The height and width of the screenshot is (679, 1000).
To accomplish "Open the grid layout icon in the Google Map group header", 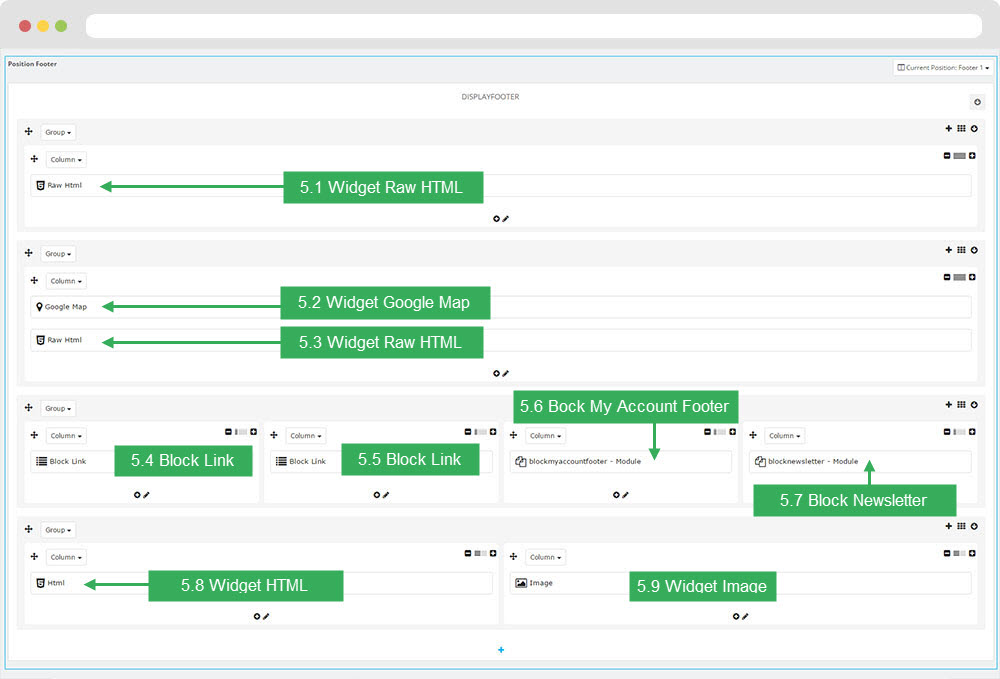I will click(961, 250).
